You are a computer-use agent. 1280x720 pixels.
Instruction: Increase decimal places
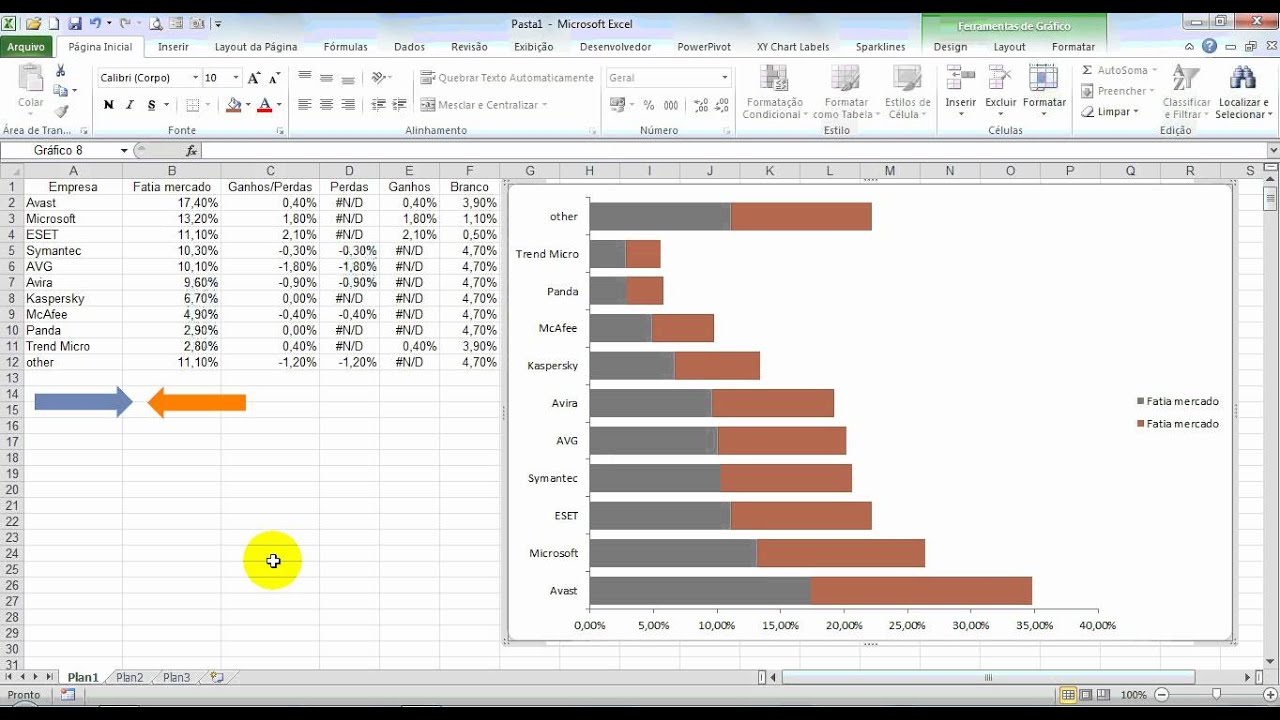(701, 105)
